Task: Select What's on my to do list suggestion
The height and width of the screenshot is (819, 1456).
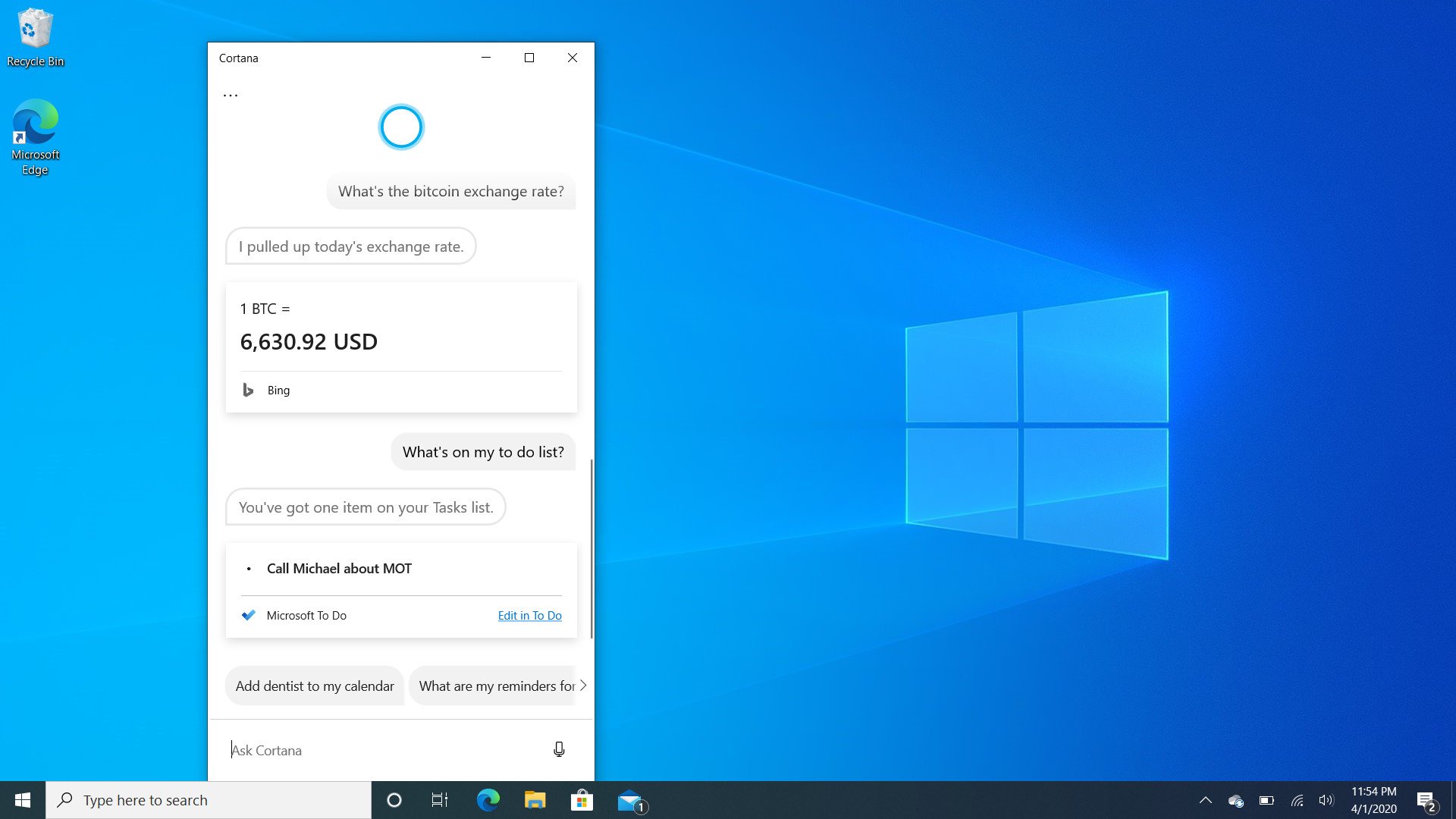Action: [483, 452]
